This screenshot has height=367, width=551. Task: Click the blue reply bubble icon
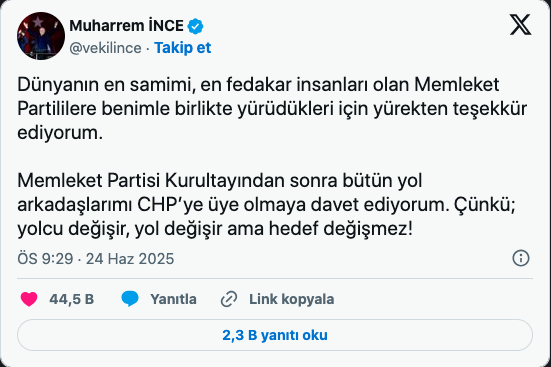point(130,299)
